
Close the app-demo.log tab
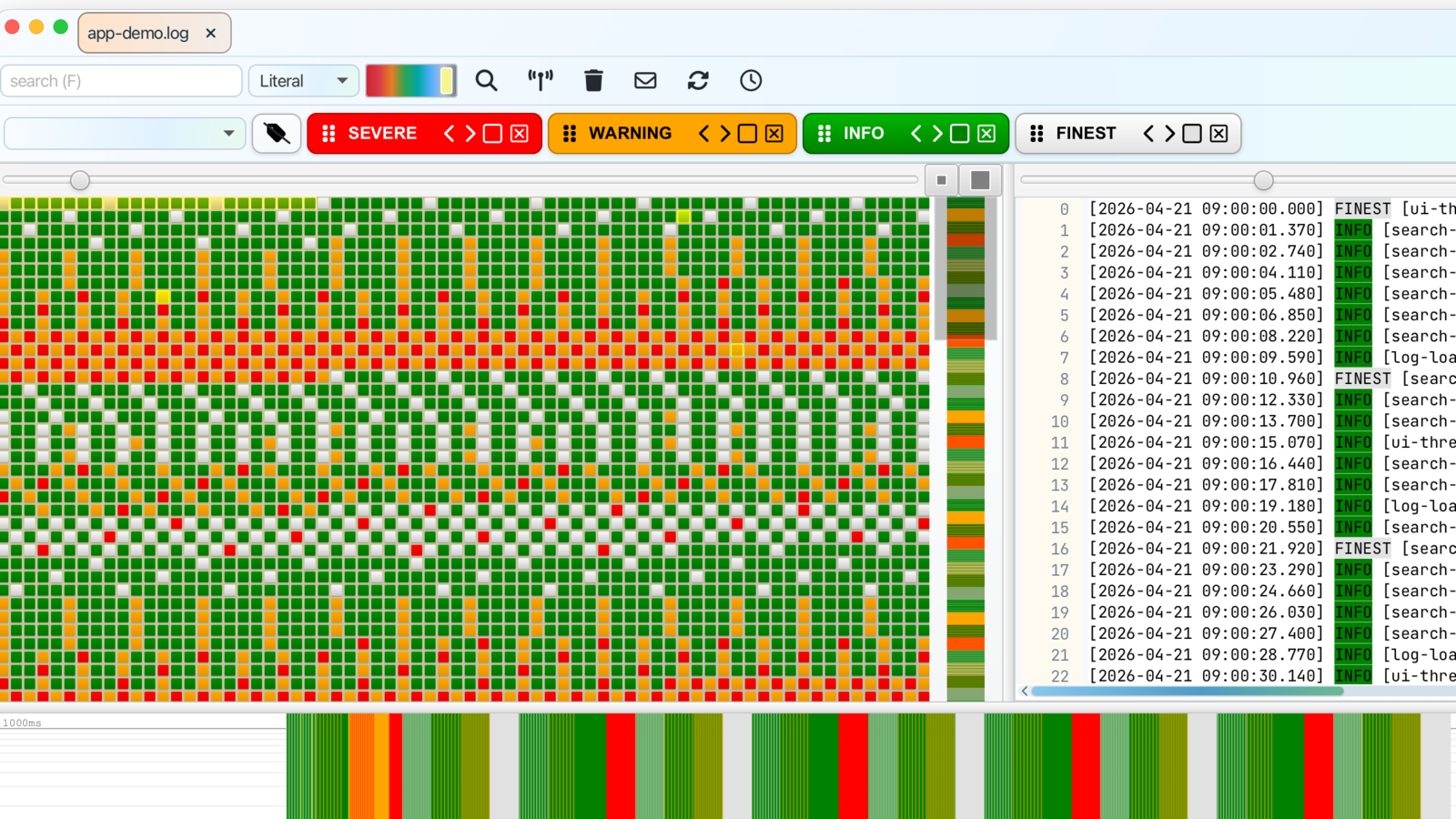[x=211, y=33]
